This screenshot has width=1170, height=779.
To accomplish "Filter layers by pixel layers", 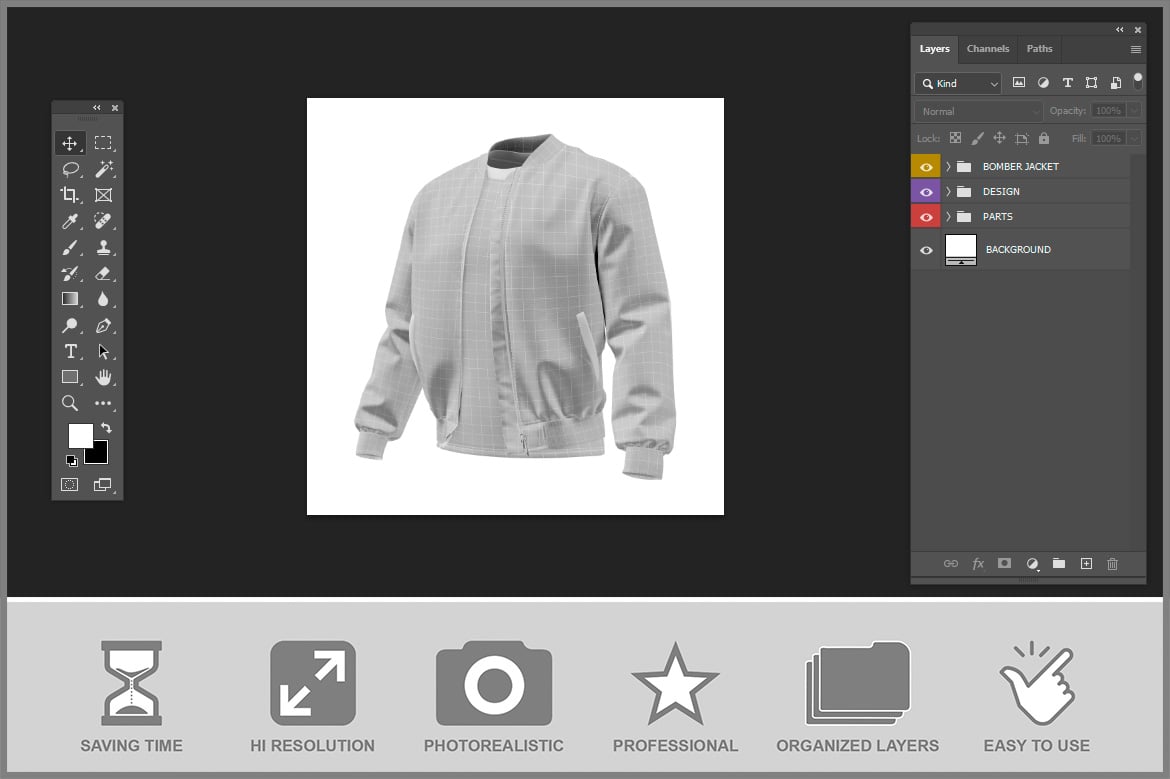I will [x=1019, y=83].
